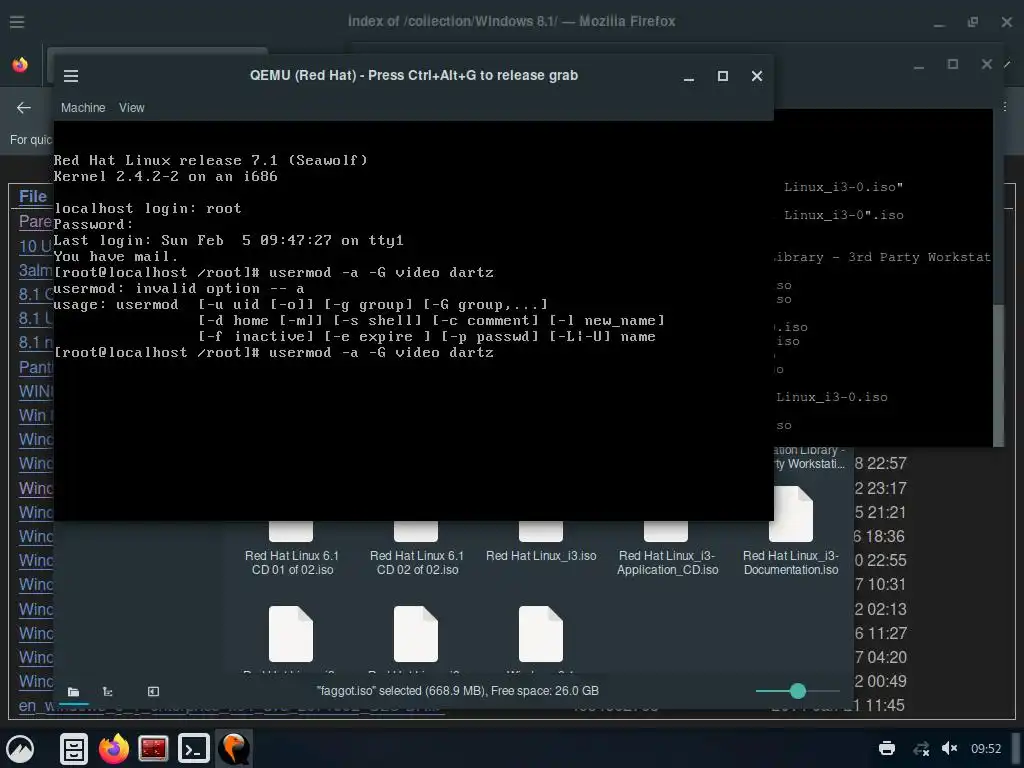Click the '6 18:36' timestamp in Firefox listing
Screen dimensions: 1024x768
[879, 537]
